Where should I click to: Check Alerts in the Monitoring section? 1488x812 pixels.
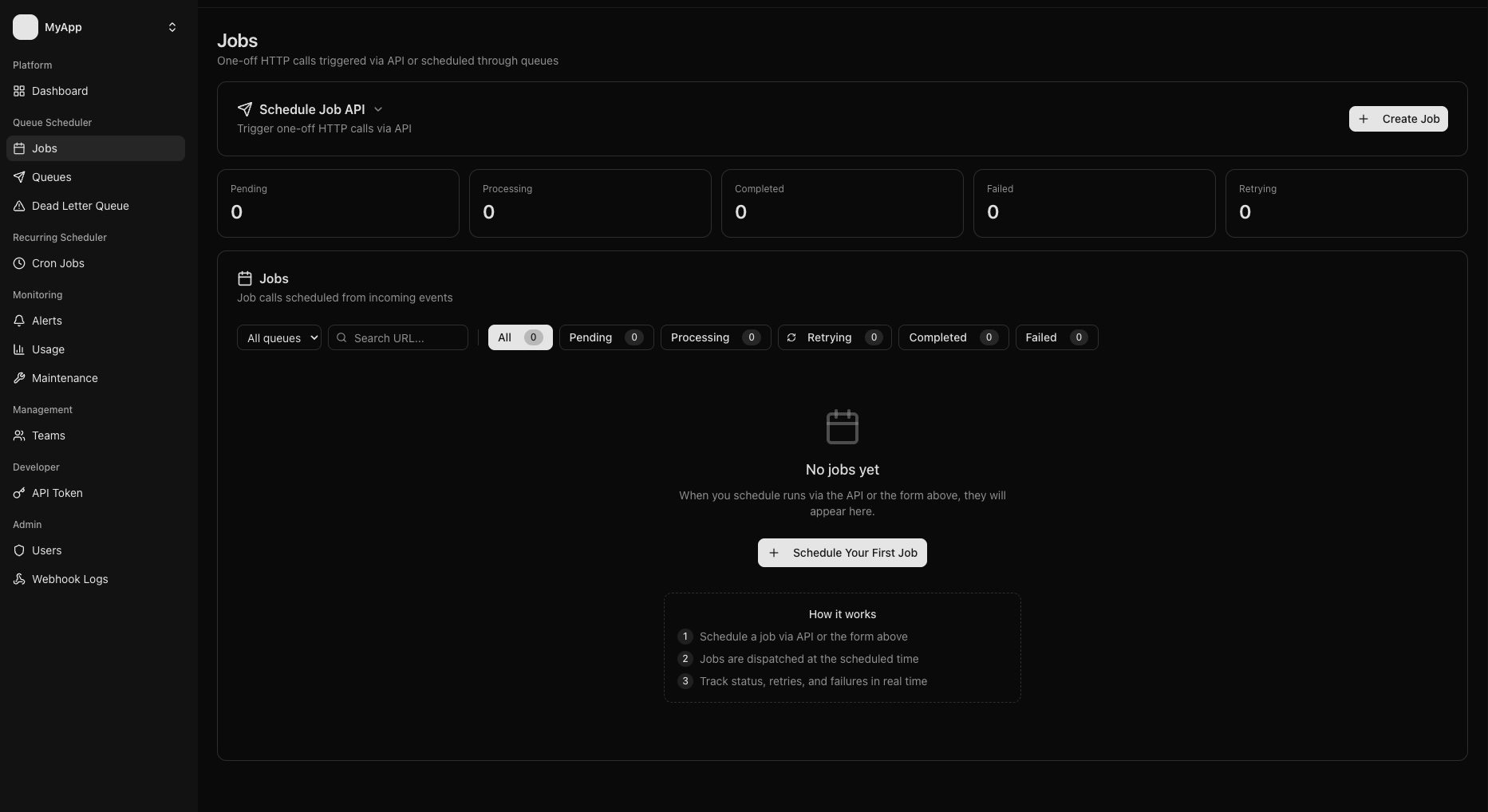[x=46, y=321]
